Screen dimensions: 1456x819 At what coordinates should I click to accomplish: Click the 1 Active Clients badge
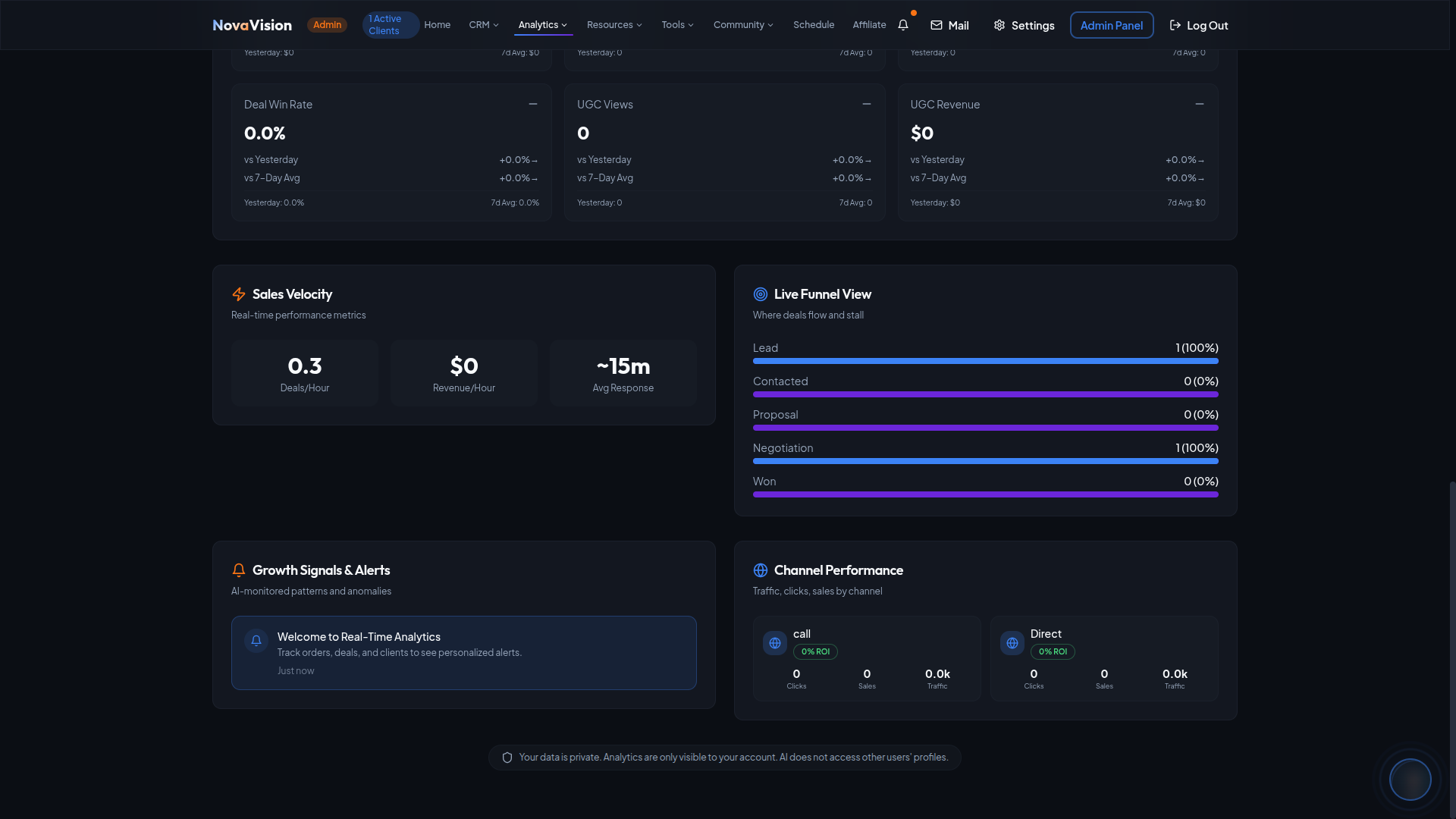[390, 25]
